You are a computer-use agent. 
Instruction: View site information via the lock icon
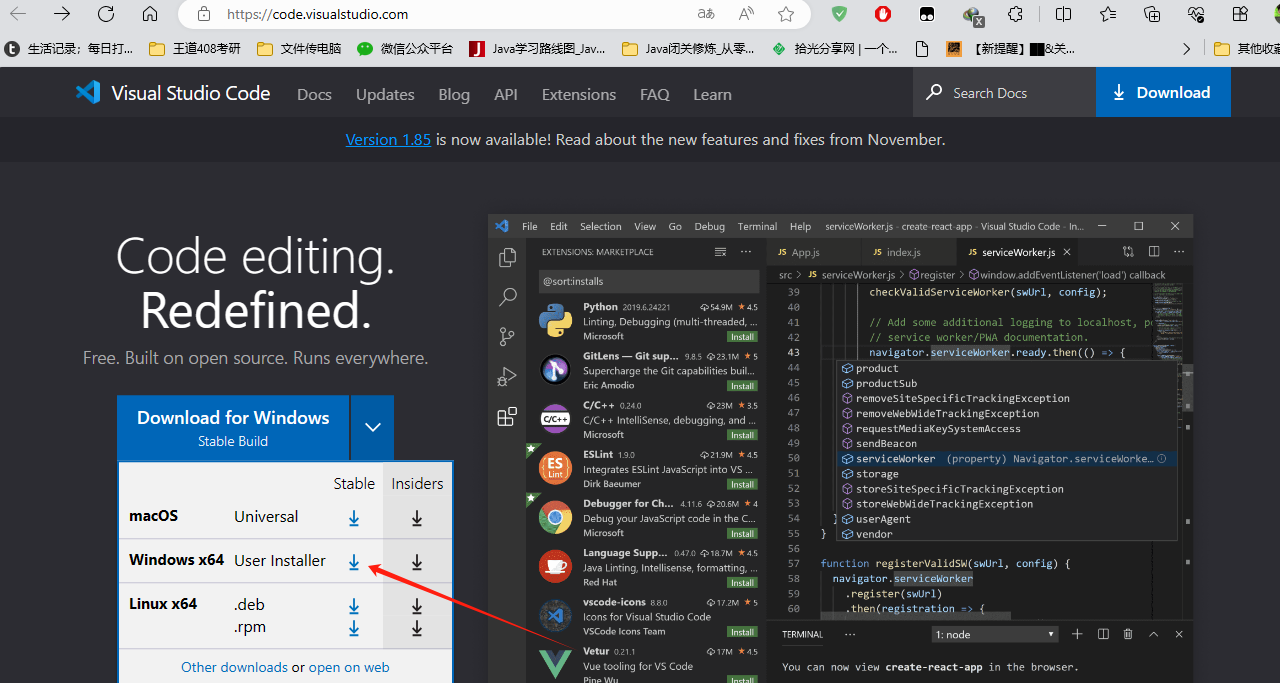coord(204,14)
